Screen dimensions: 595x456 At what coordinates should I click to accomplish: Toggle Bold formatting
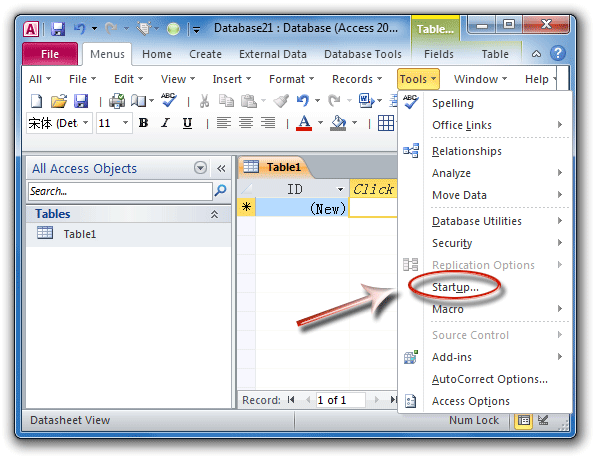[x=143, y=123]
